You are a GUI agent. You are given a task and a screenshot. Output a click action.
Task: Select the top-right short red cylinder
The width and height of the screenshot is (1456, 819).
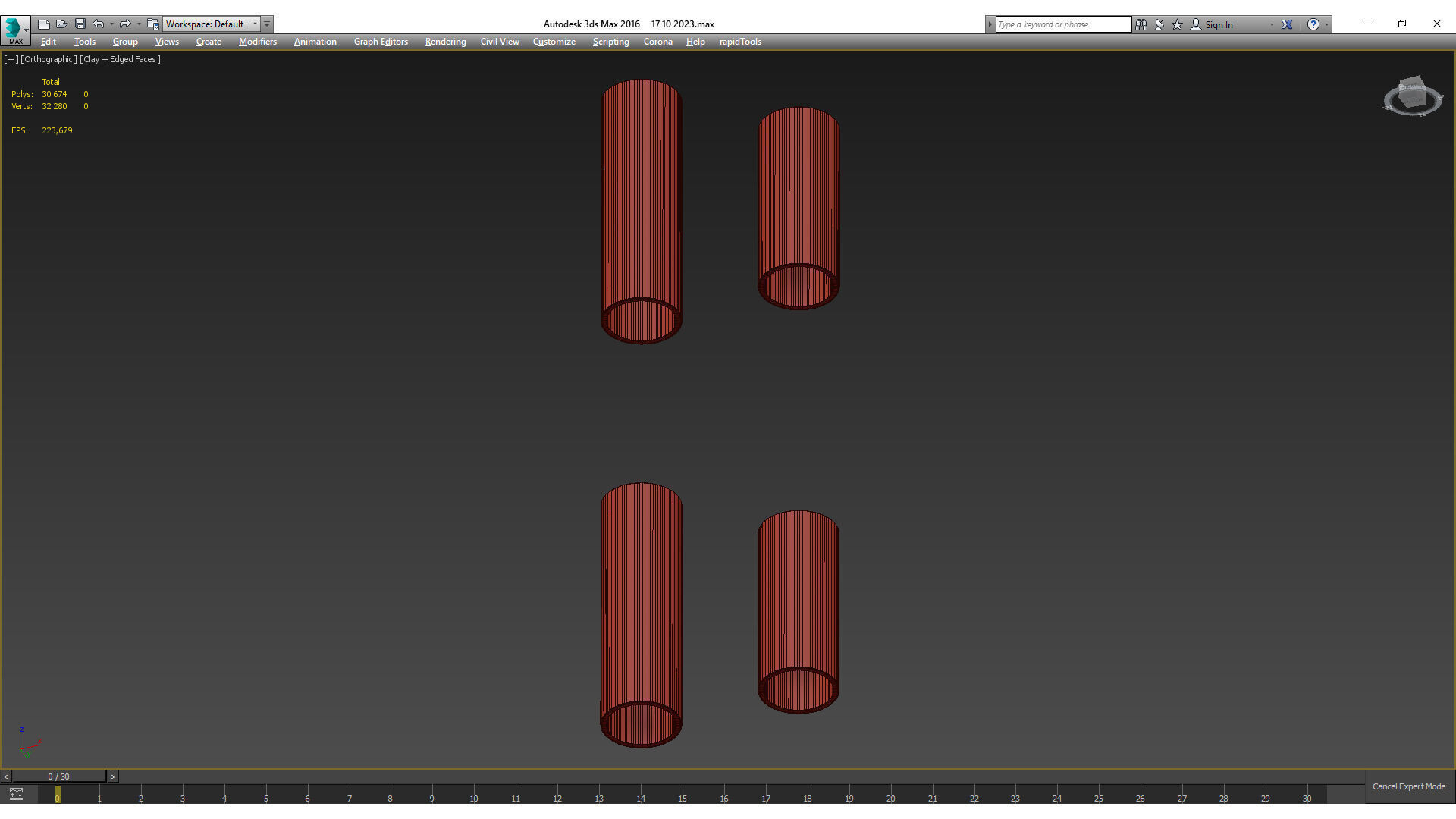[799, 208]
